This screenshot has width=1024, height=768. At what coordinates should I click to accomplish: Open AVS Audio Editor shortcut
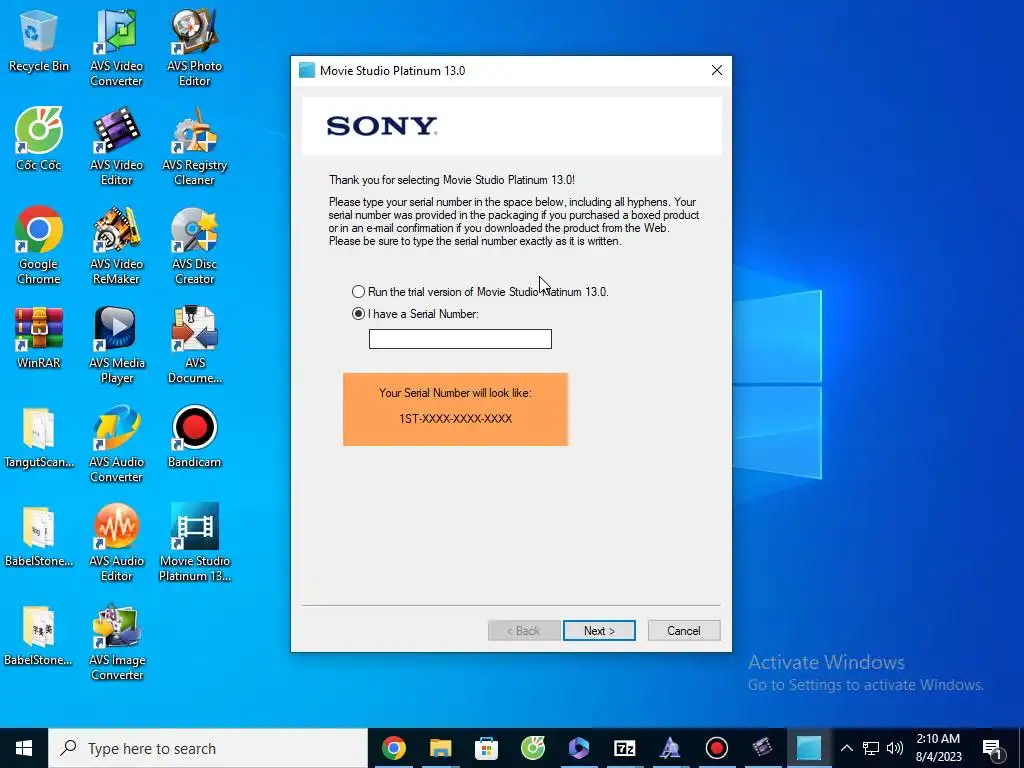tap(116, 543)
